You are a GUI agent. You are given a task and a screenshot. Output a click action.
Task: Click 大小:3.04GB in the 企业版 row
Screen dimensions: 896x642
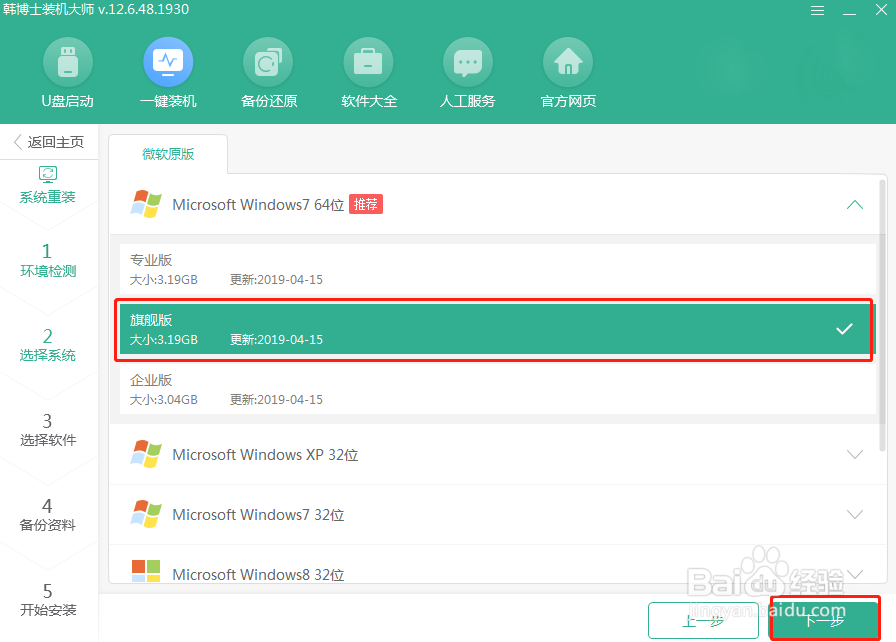click(x=163, y=399)
